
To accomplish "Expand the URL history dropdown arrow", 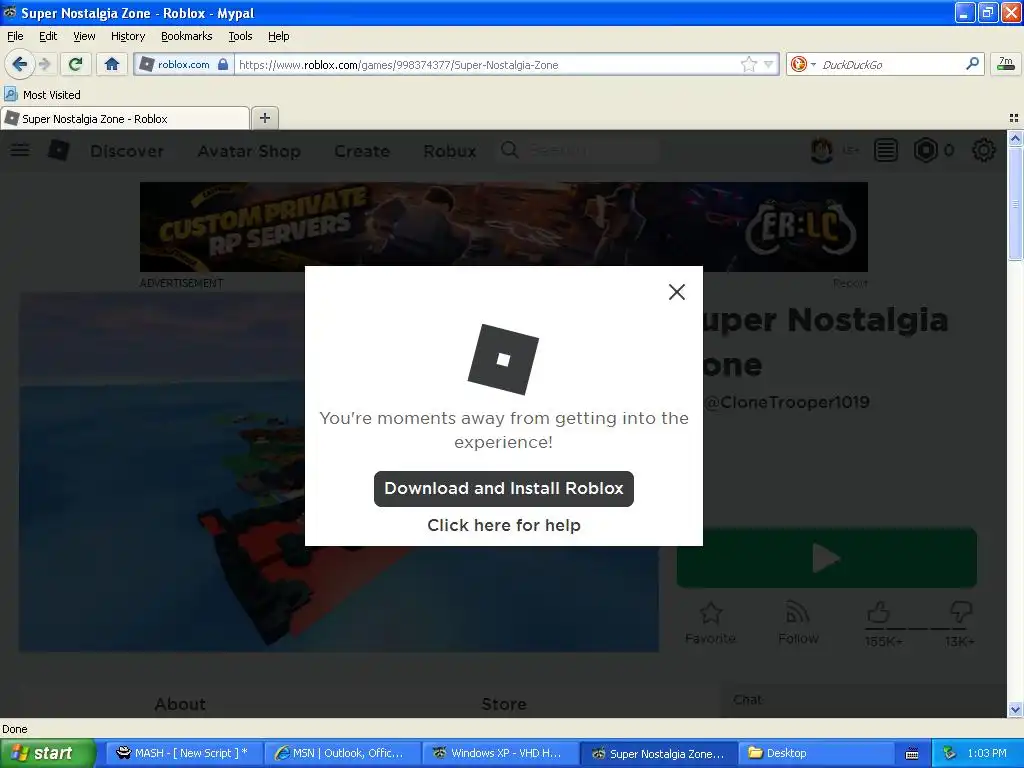I will pos(769,64).
